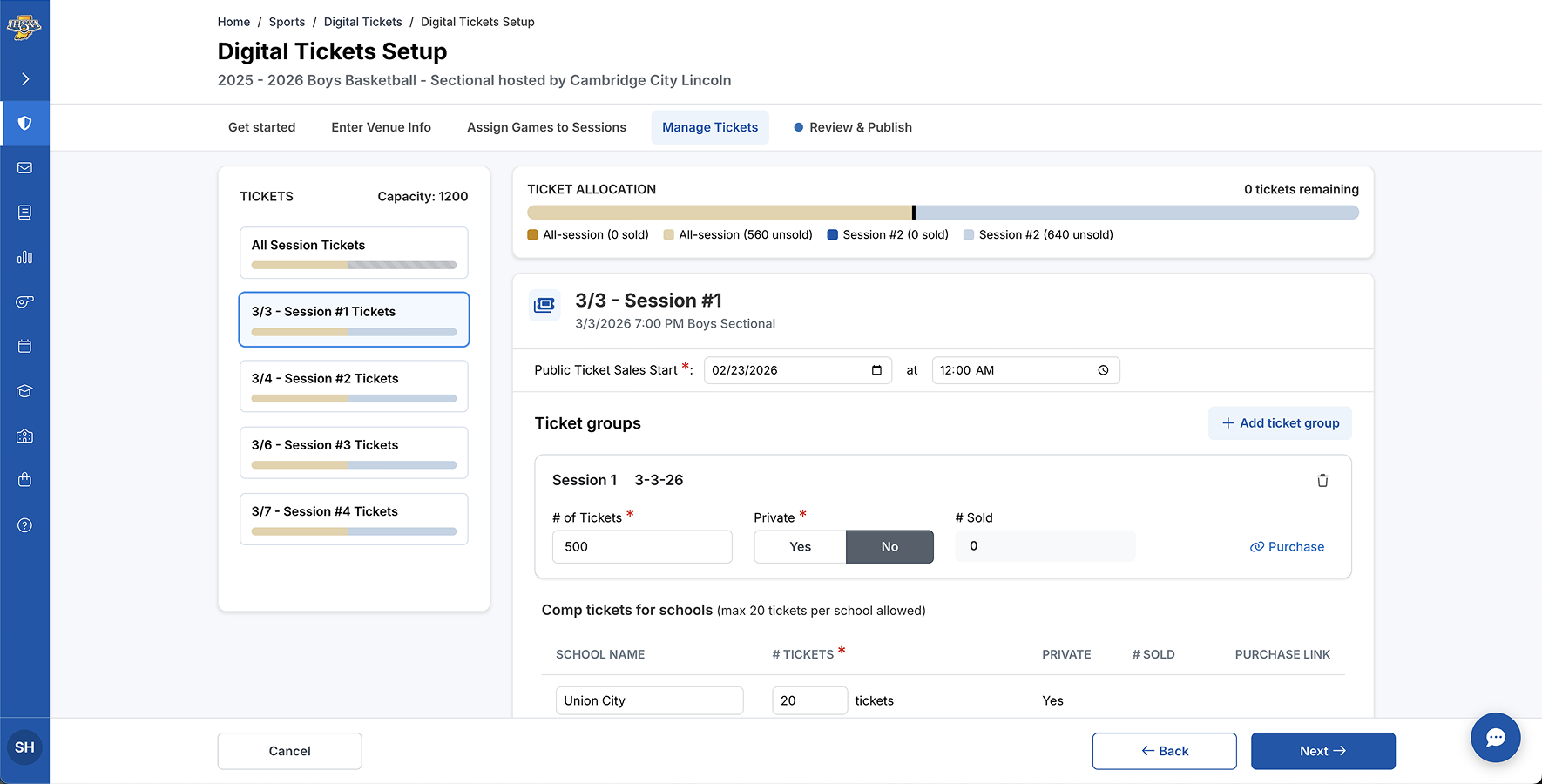The image size is (1542, 784).
Task: Open the SH user avatar
Action: click(x=24, y=747)
